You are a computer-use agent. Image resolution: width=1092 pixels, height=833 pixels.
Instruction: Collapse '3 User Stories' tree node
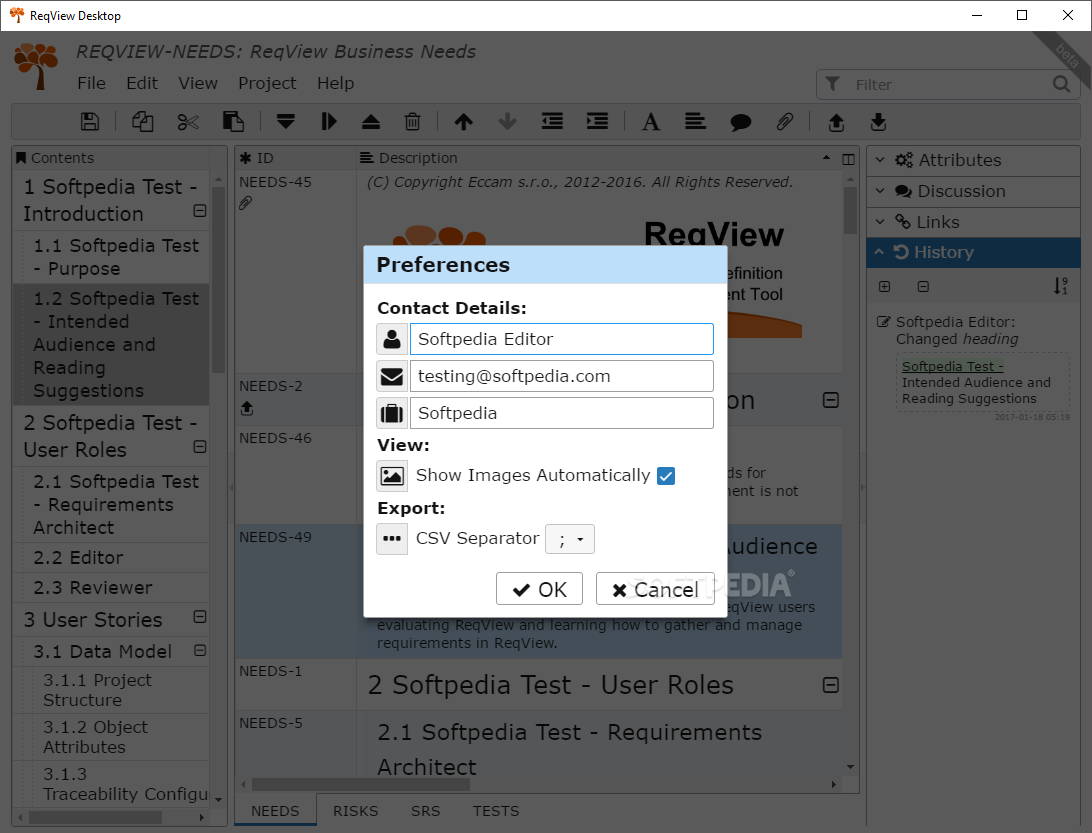click(x=200, y=616)
